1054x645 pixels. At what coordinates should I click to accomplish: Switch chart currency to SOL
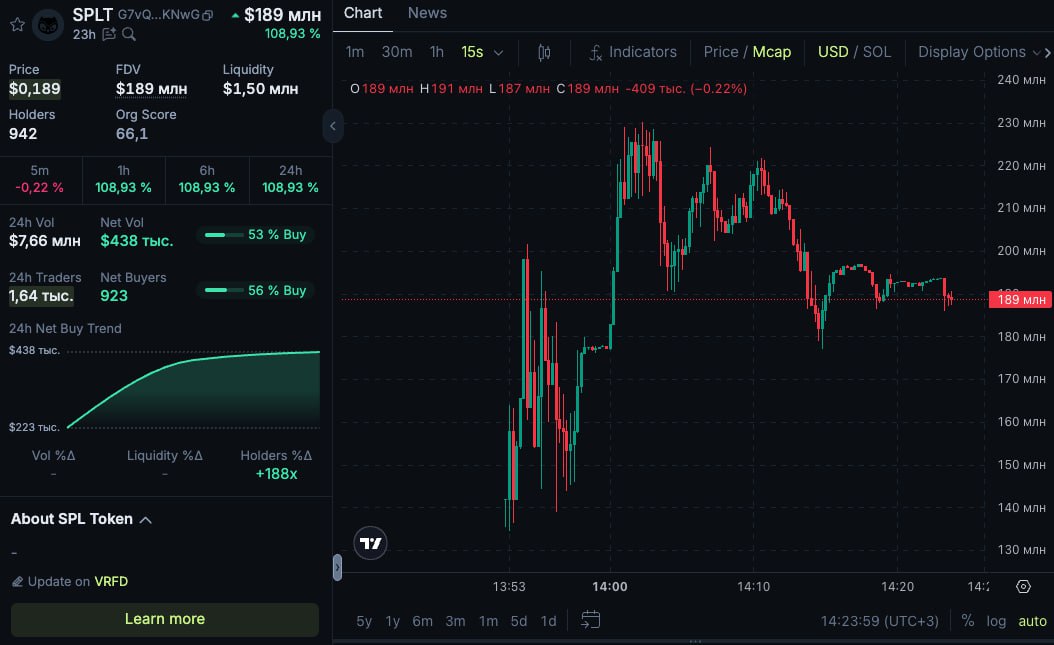[877, 52]
